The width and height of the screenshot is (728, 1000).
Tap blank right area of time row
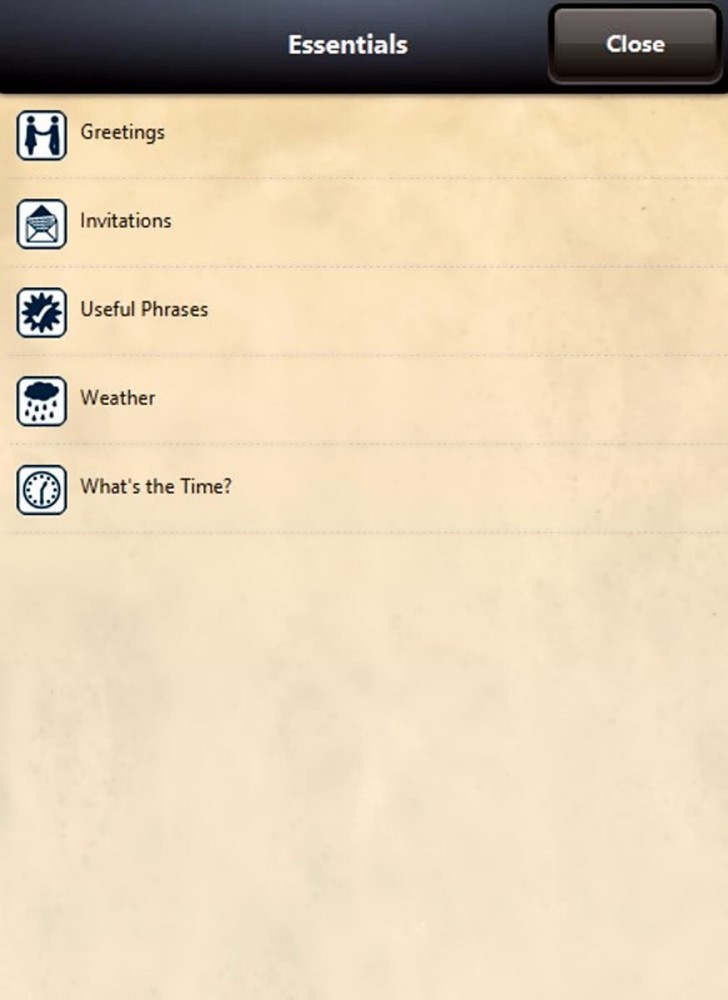(x=500, y=489)
